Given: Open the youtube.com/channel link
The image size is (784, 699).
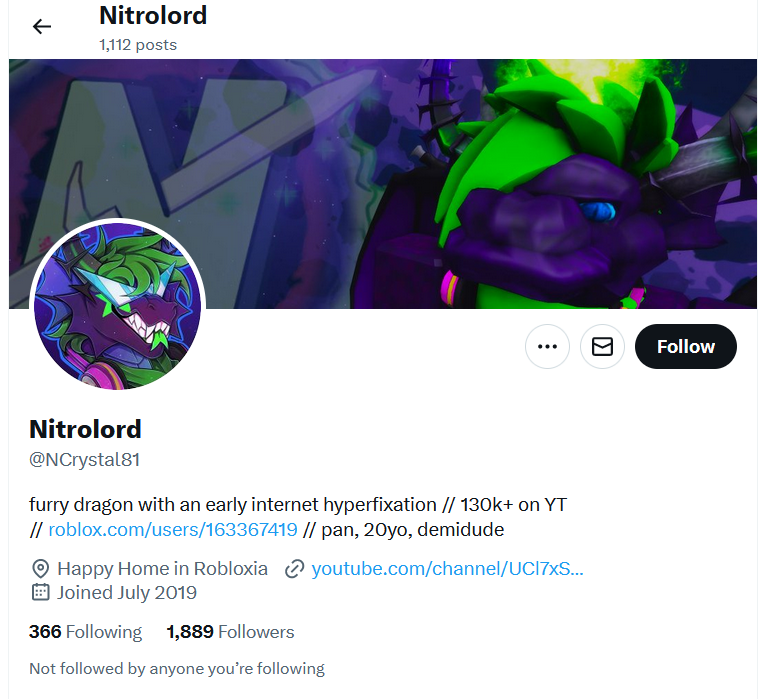Looking at the screenshot, I should (447, 569).
